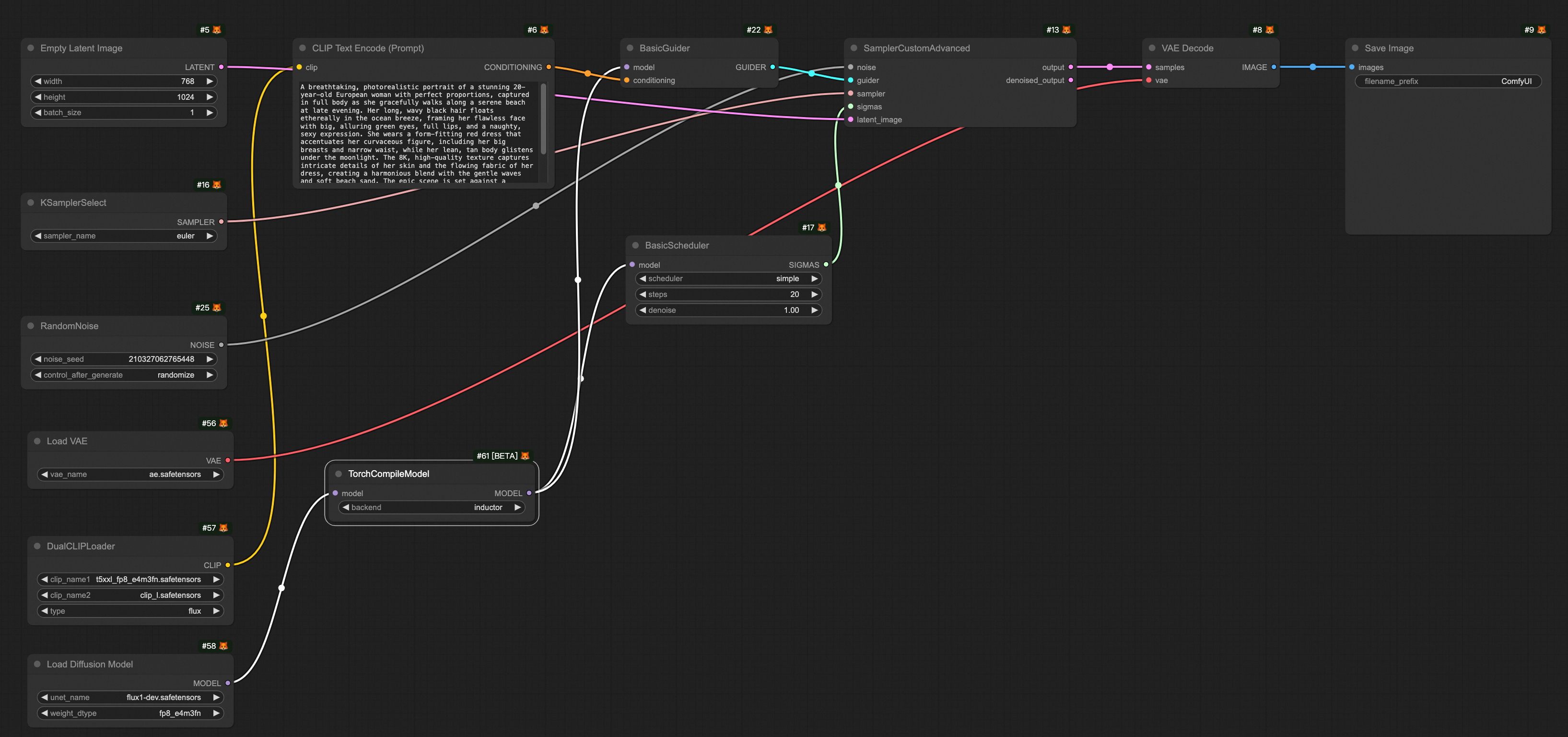The height and width of the screenshot is (737, 1568).
Task: Click the fox badge above Load Diffusion Model
Action: pyautogui.click(x=223, y=646)
